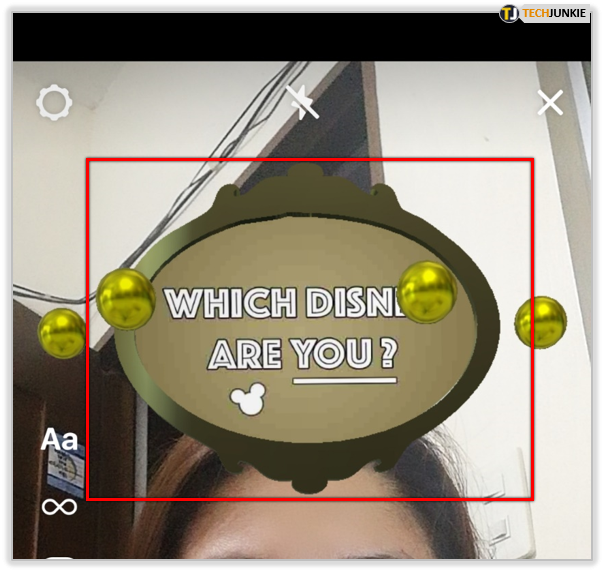
Task: Tap the rightmost gold ball
Action: click(x=541, y=323)
